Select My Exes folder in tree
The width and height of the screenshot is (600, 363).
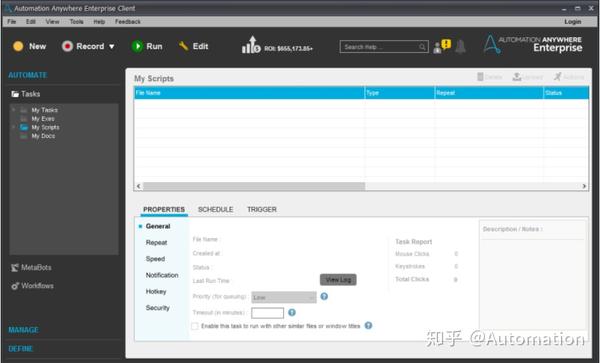[x=43, y=119]
